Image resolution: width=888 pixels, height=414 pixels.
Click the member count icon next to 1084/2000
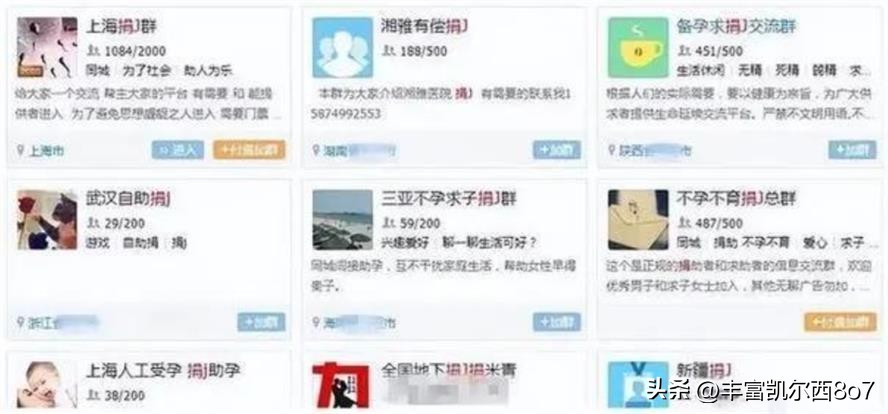[93, 51]
